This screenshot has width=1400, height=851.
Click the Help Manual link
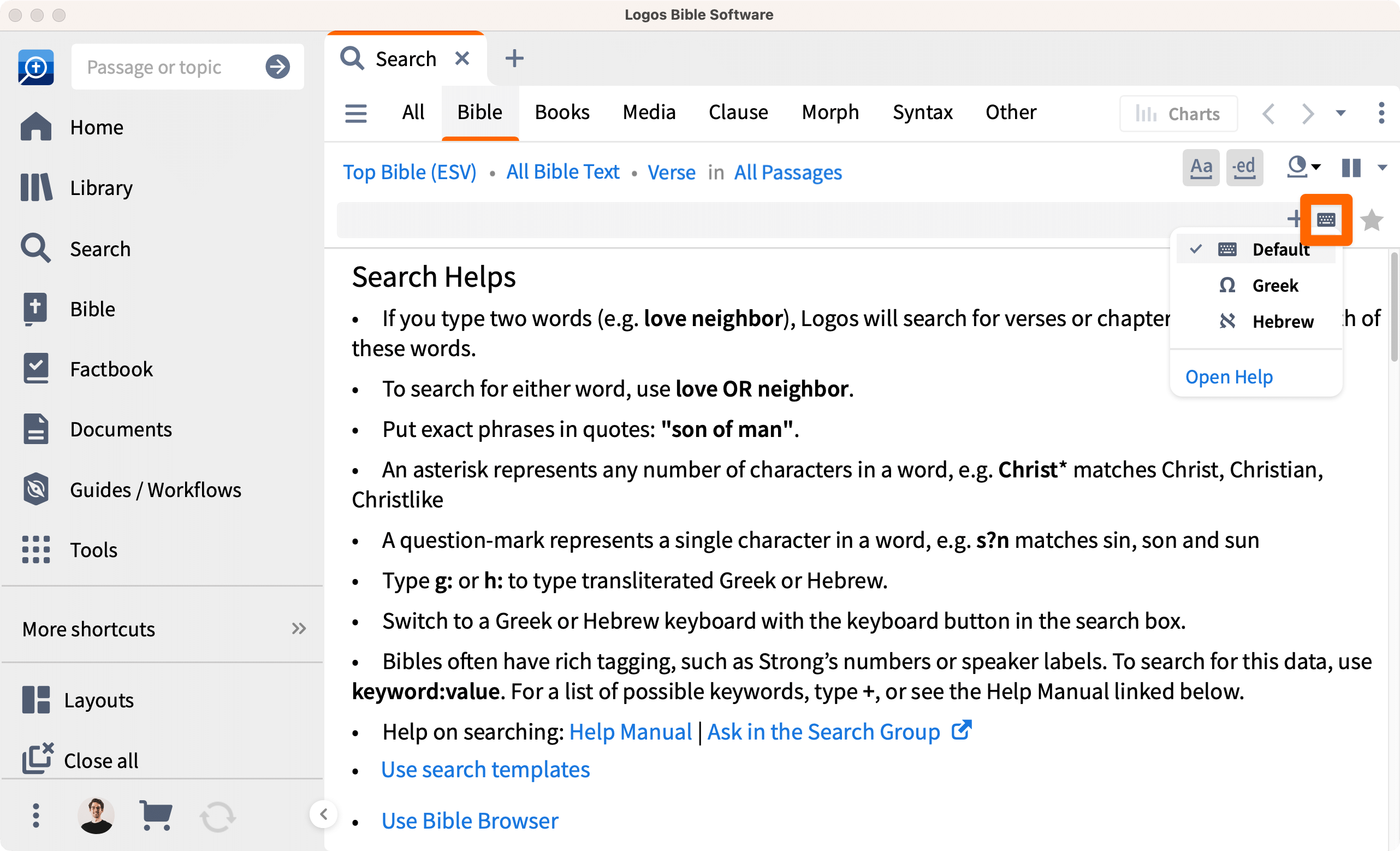click(x=630, y=731)
